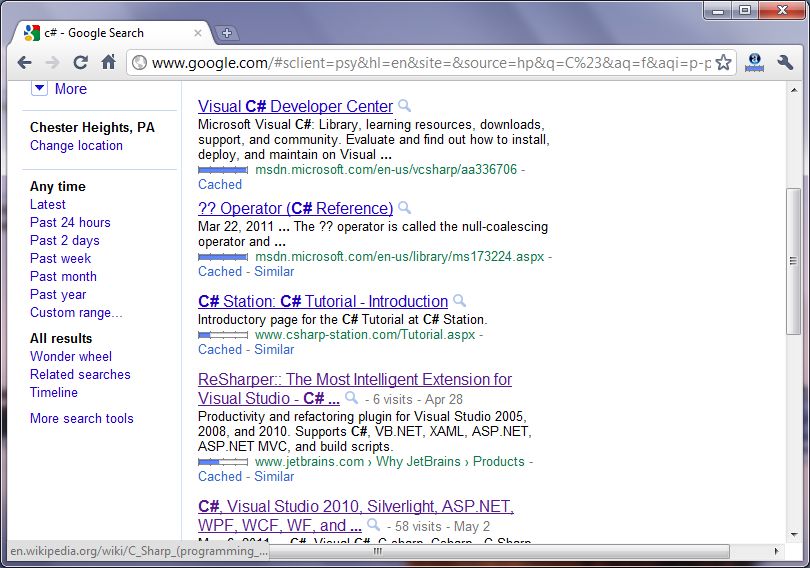The image size is (810, 568).
Task: Click rating bar beside jetbrains.com URL
Action: pos(223,462)
